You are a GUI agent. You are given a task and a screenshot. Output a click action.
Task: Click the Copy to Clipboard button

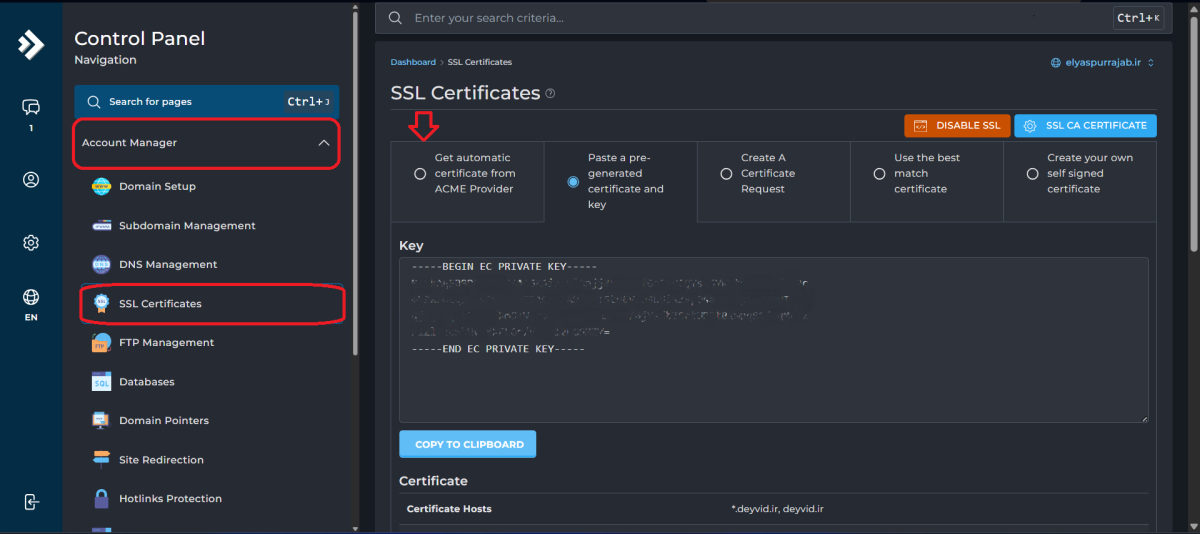pyautogui.click(x=467, y=444)
